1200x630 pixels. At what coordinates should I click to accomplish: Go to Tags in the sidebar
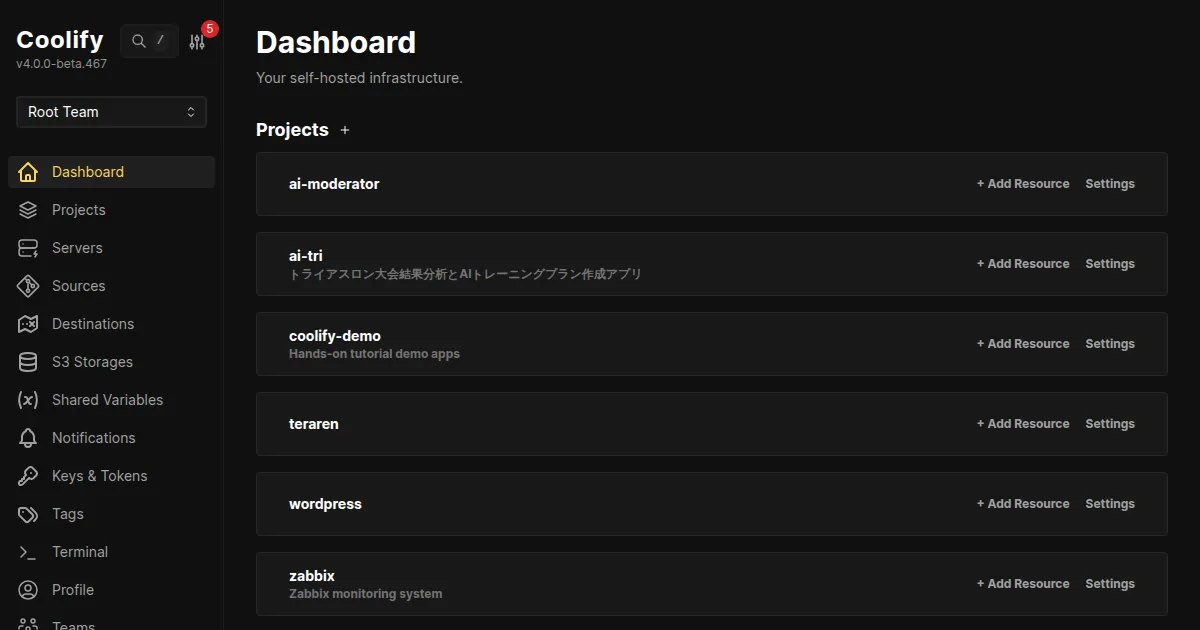pyautogui.click(x=68, y=514)
